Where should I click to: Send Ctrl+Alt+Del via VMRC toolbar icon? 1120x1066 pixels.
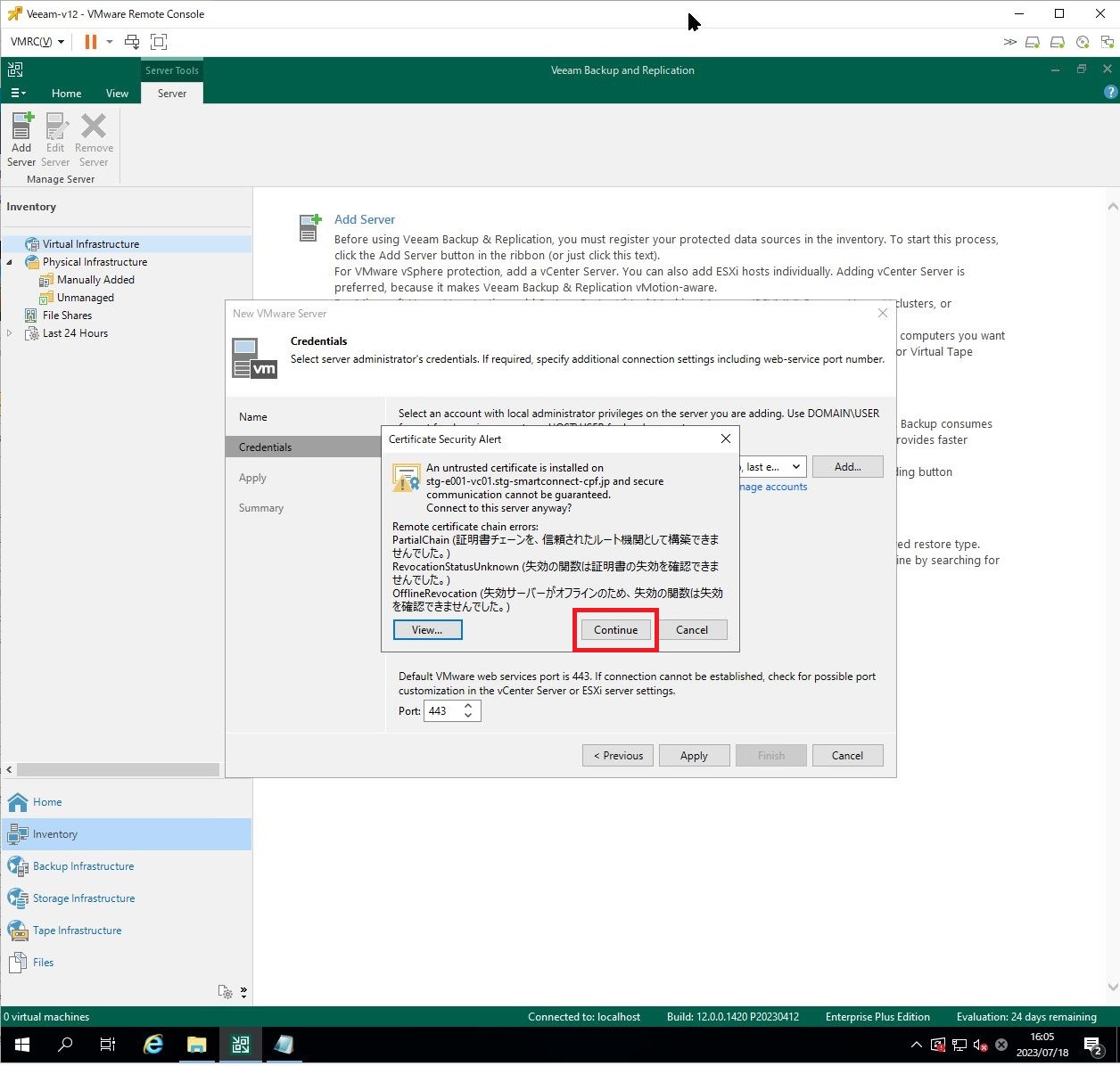click(x=132, y=41)
